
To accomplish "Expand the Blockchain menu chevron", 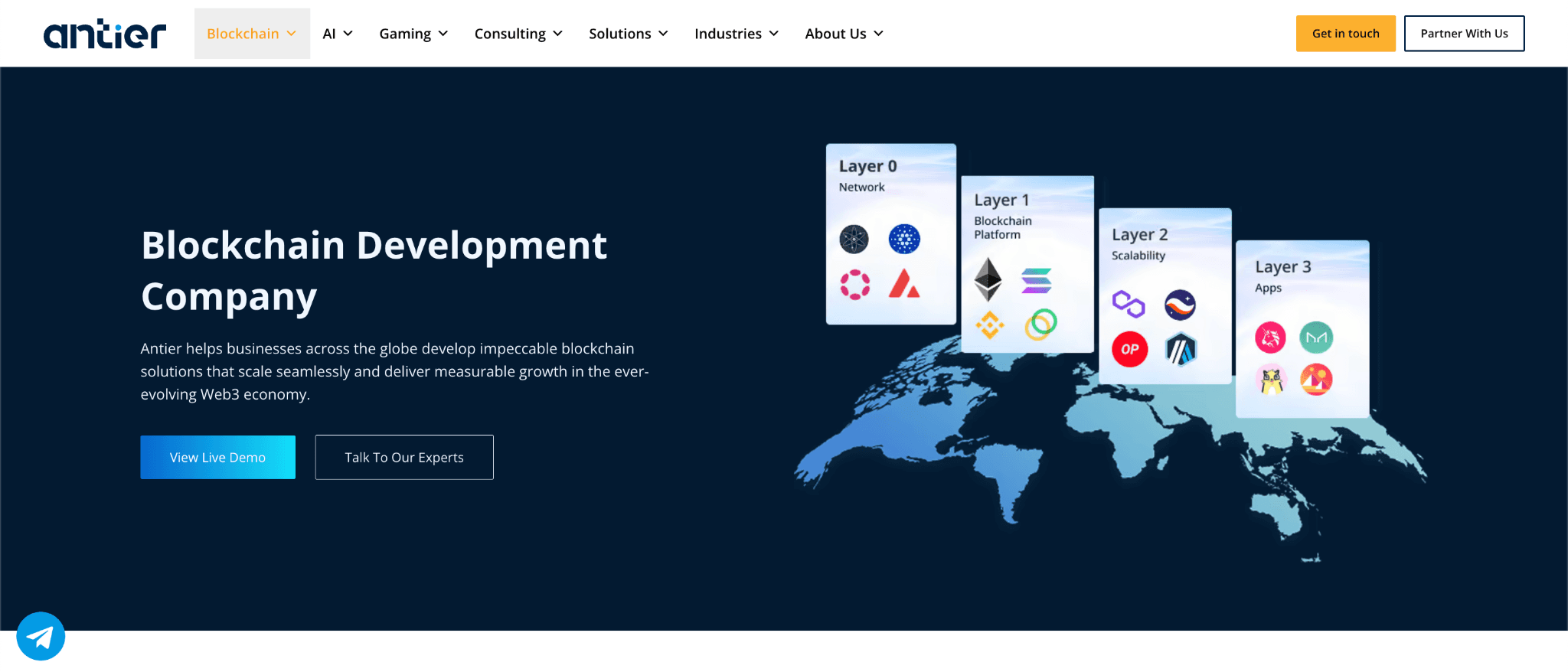I will point(291,34).
